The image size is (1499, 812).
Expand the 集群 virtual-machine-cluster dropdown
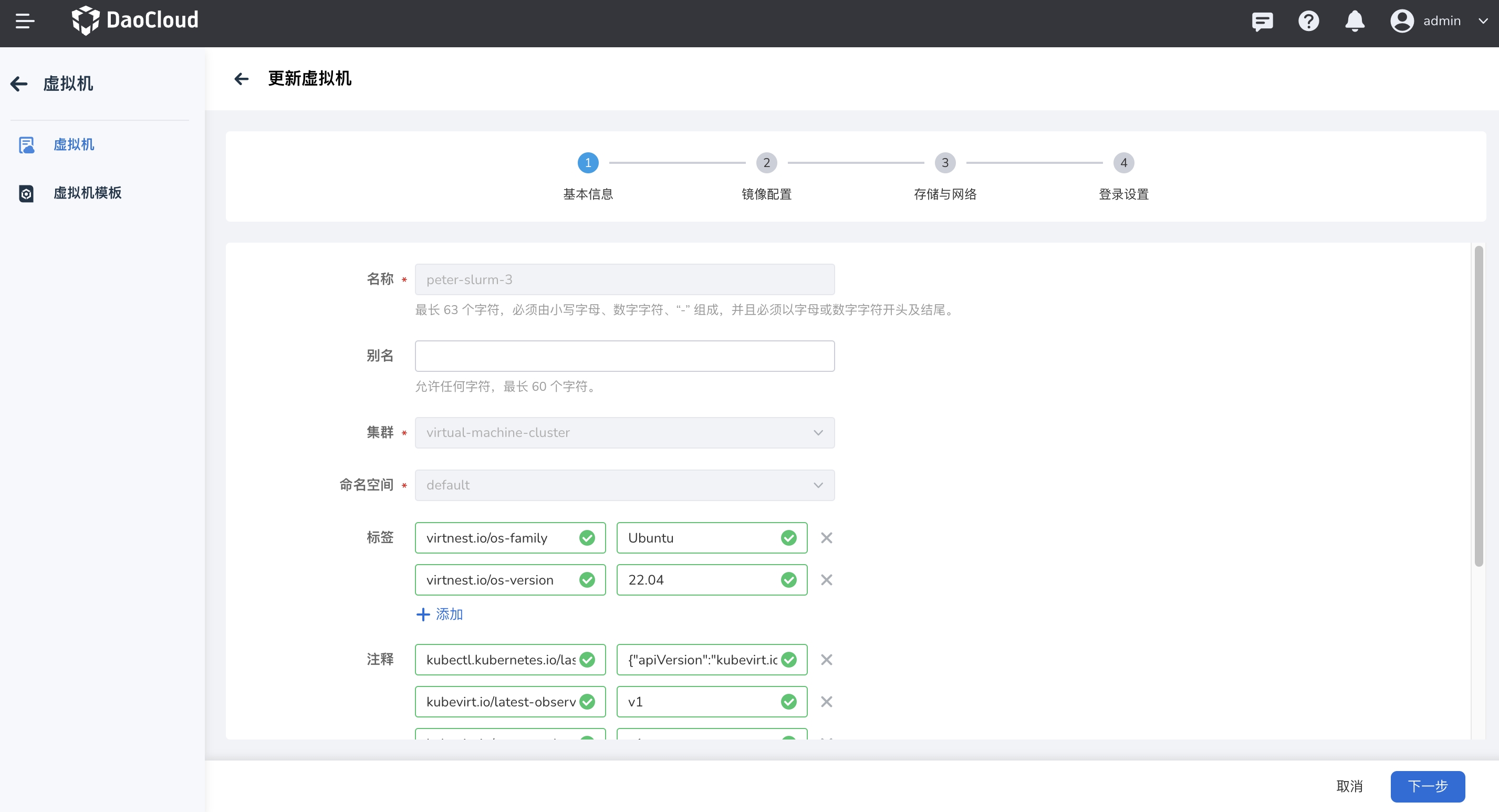[624, 432]
